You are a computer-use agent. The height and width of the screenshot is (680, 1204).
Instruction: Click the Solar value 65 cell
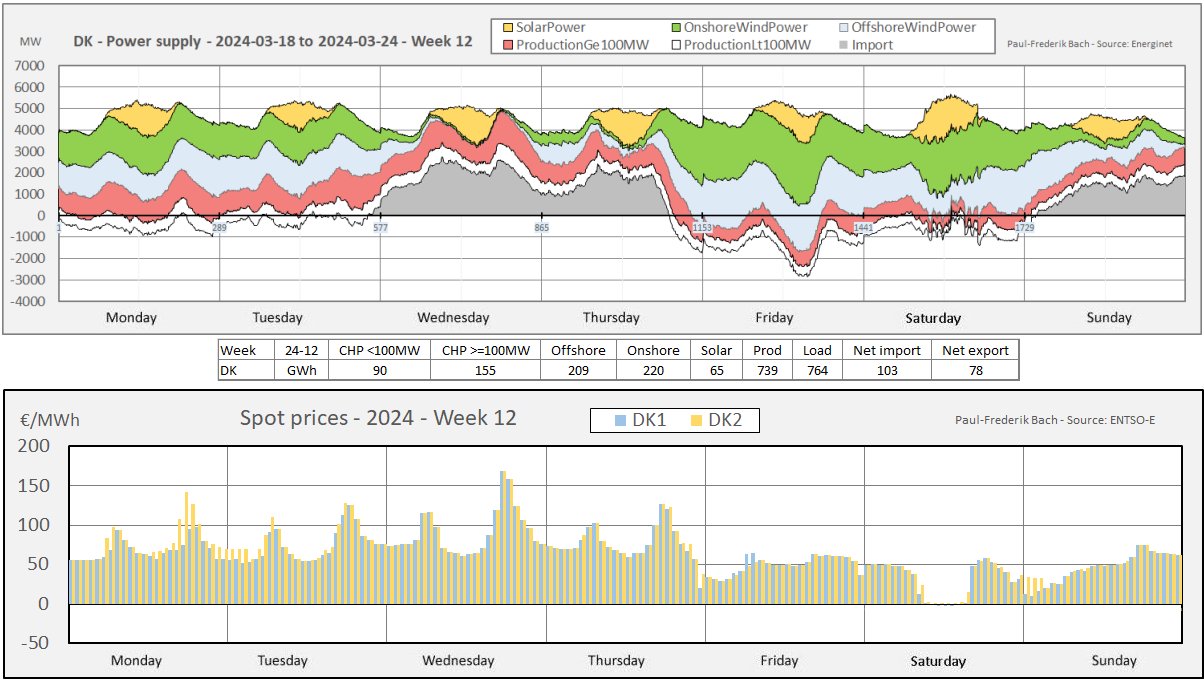pos(715,370)
